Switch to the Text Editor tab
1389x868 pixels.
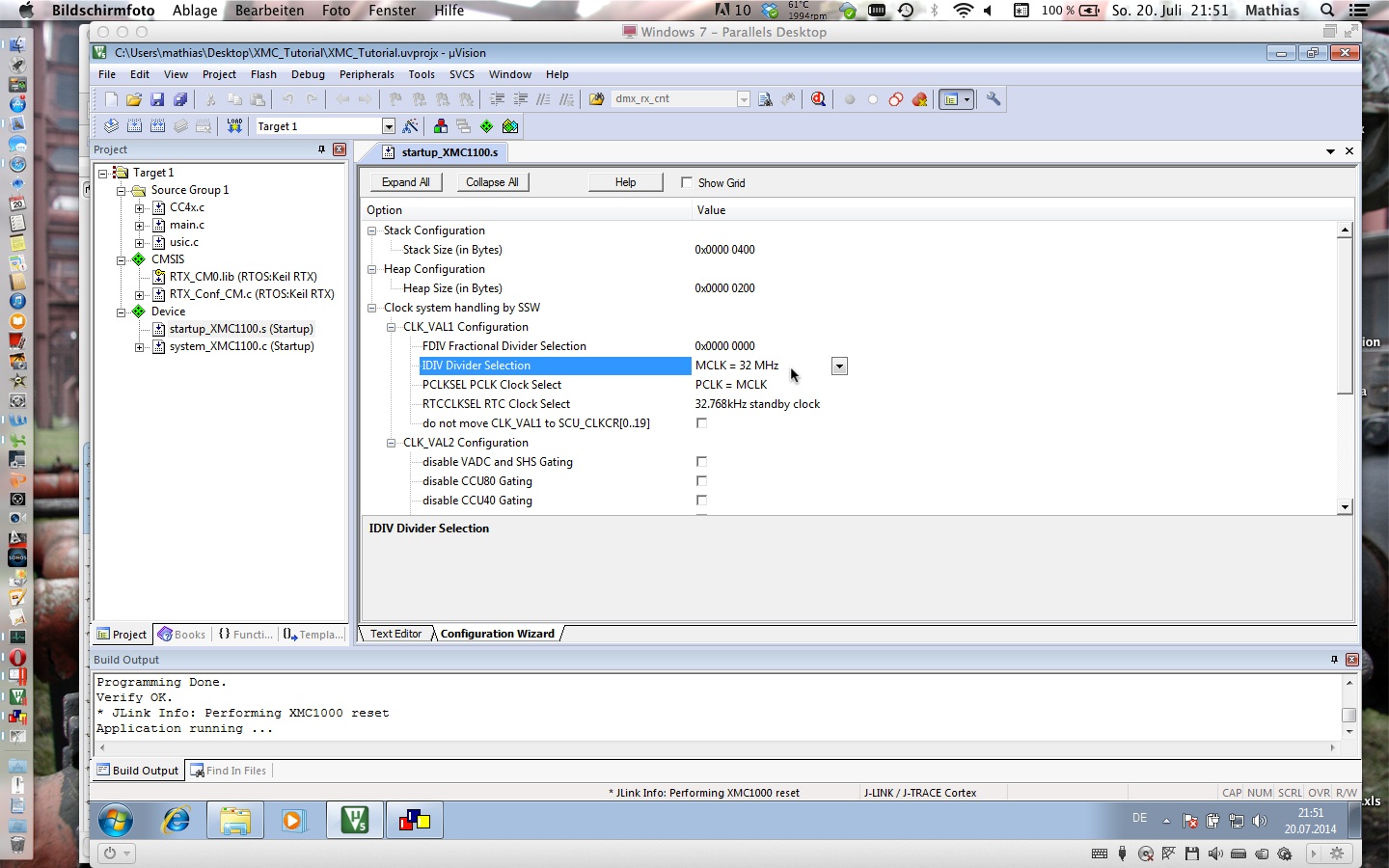[x=395, y=634]
